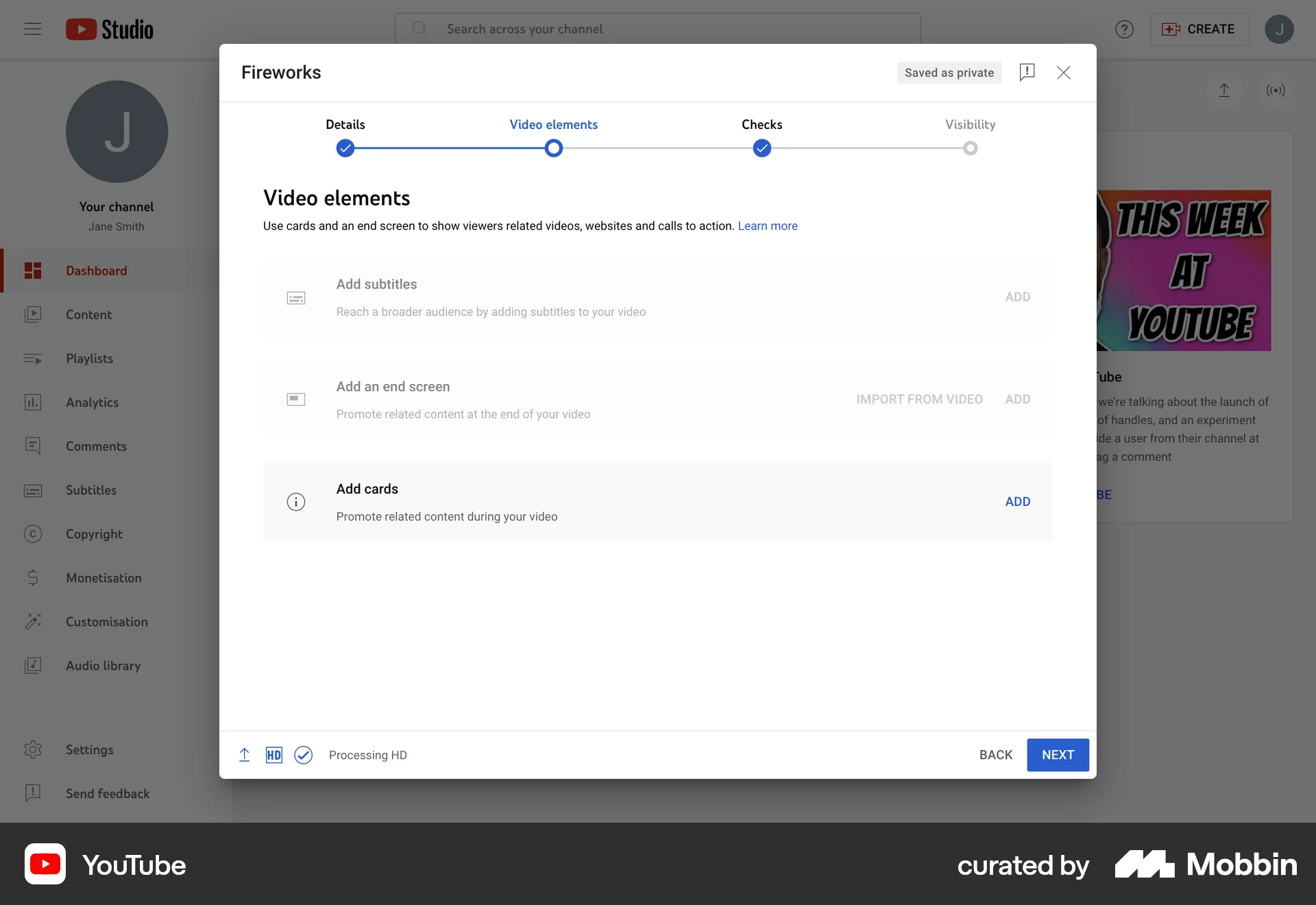1316x905 pixels.
Task: Open Playlists via its sidebar icon
Action: coord(34,359)
